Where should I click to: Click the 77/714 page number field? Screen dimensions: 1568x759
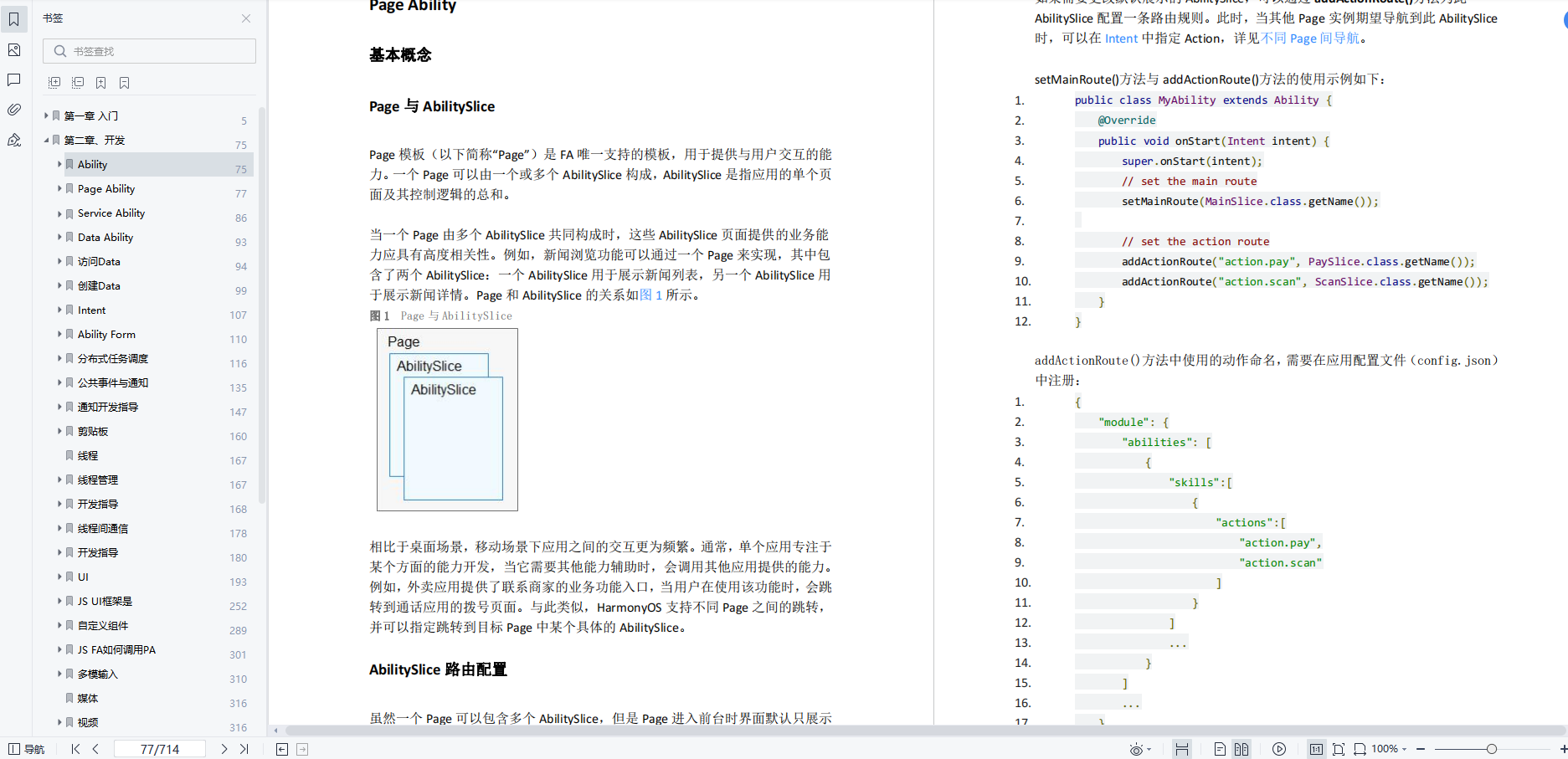pos(160,749)
